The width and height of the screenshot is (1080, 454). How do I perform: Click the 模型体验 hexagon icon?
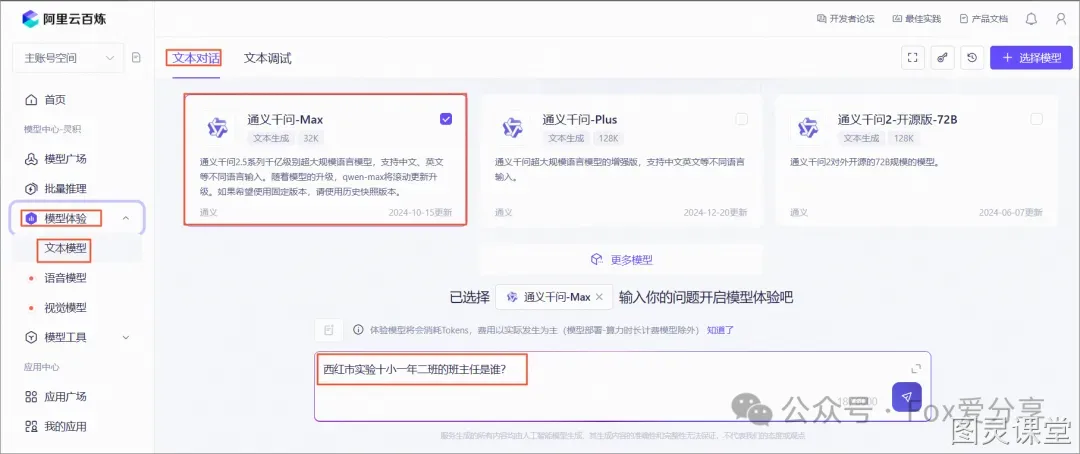tap(30, 218)
